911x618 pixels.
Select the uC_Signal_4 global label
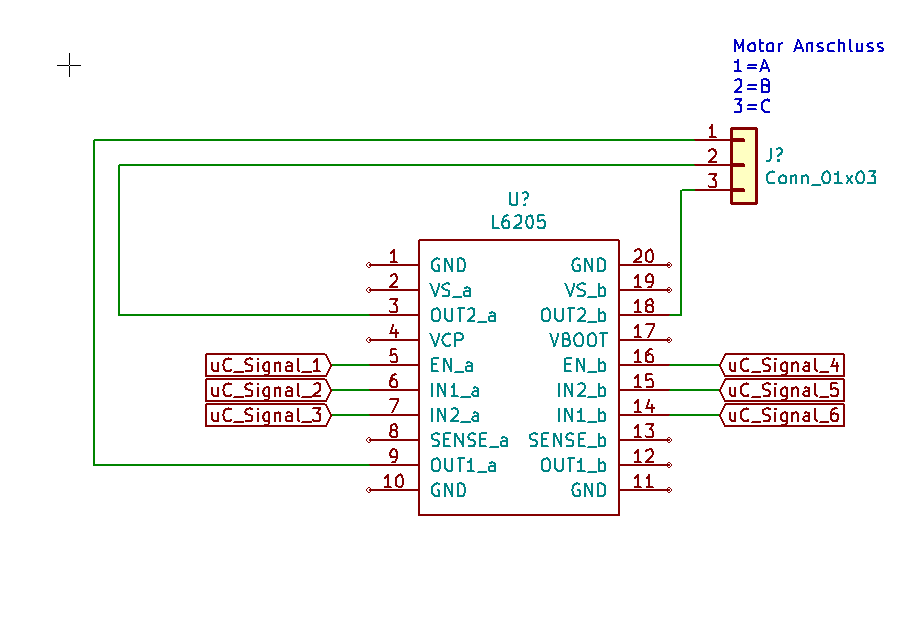782,365
